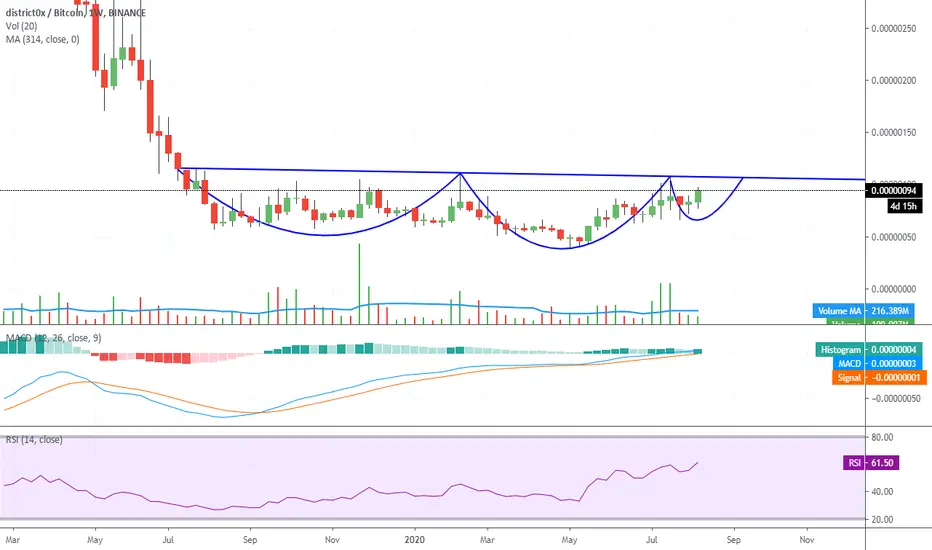Click the 0.00000200 price axis tick
Screen dimensions: 932x550
pyautogui.click(x=894, y=80)
